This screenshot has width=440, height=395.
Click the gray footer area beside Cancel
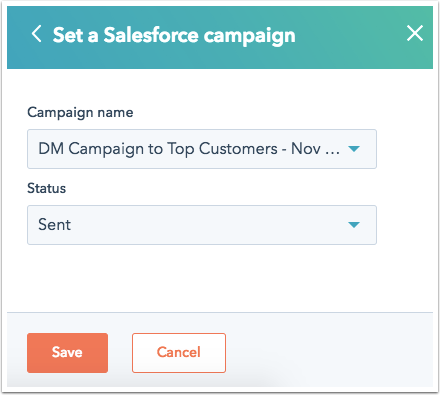[328, 353]
